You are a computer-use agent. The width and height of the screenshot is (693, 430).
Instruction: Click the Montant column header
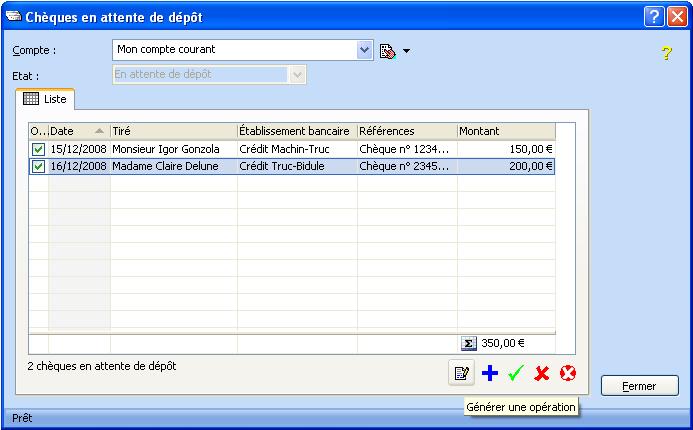[x=505, y=131]
